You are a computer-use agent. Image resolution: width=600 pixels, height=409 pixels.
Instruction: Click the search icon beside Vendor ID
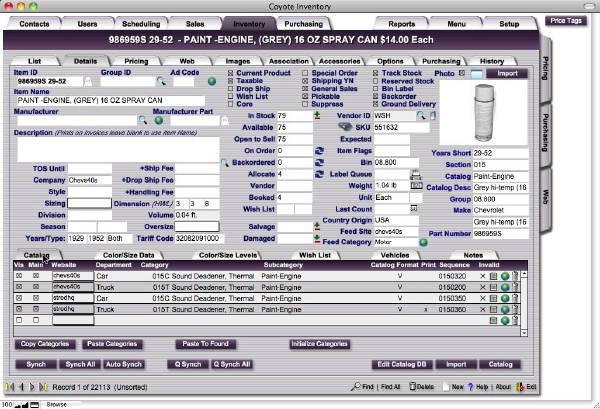click(422, 117)
